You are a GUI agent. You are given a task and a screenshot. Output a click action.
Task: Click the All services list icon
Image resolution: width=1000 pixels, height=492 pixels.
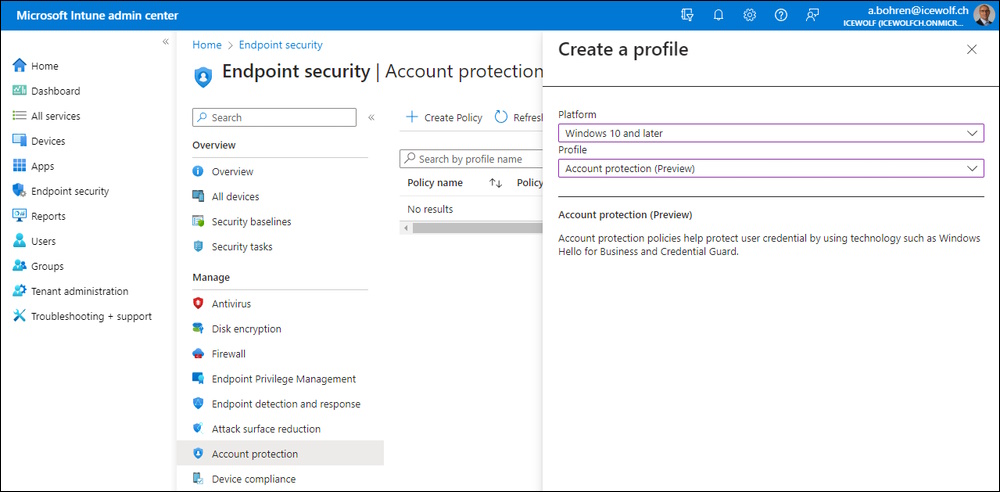(x=20, y=116)
